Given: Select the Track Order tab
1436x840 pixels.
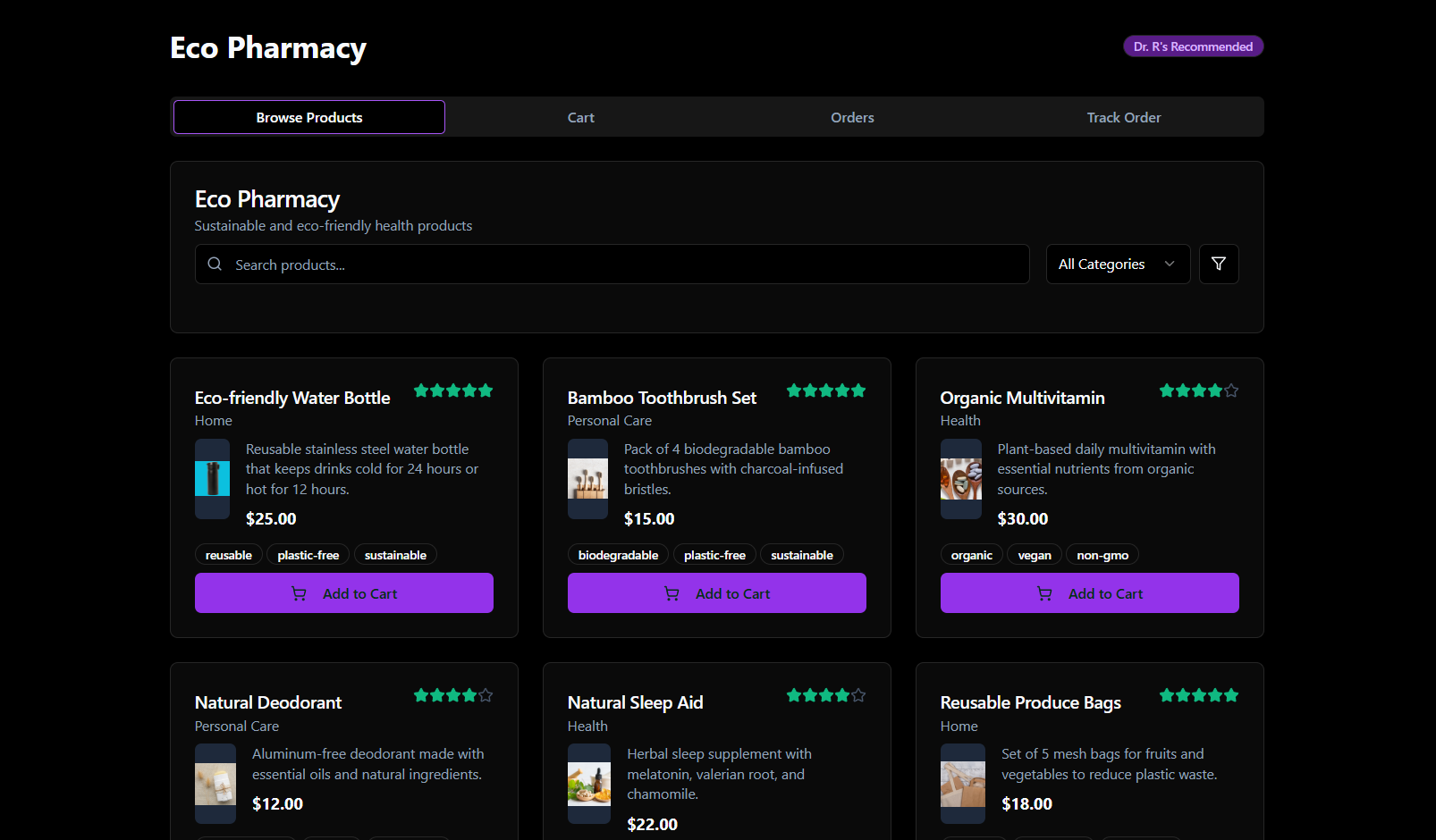Looking at the screenshot, I should 1124,117.
